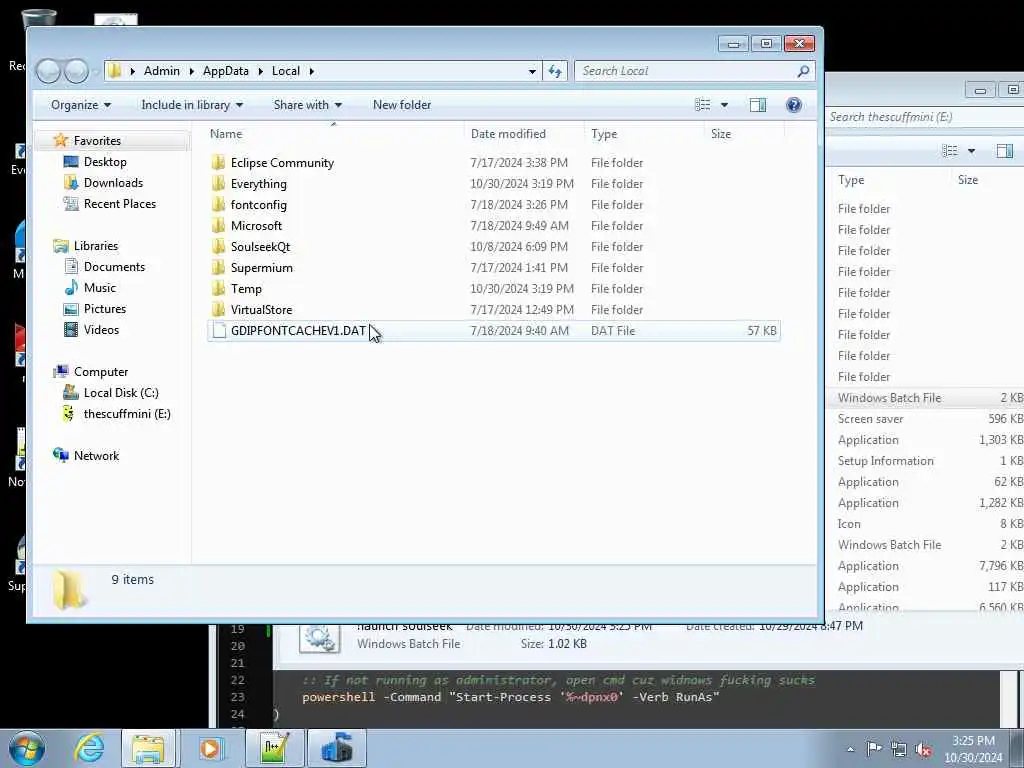
Task: Click the Search Local input field
Action: pos(686,71)
